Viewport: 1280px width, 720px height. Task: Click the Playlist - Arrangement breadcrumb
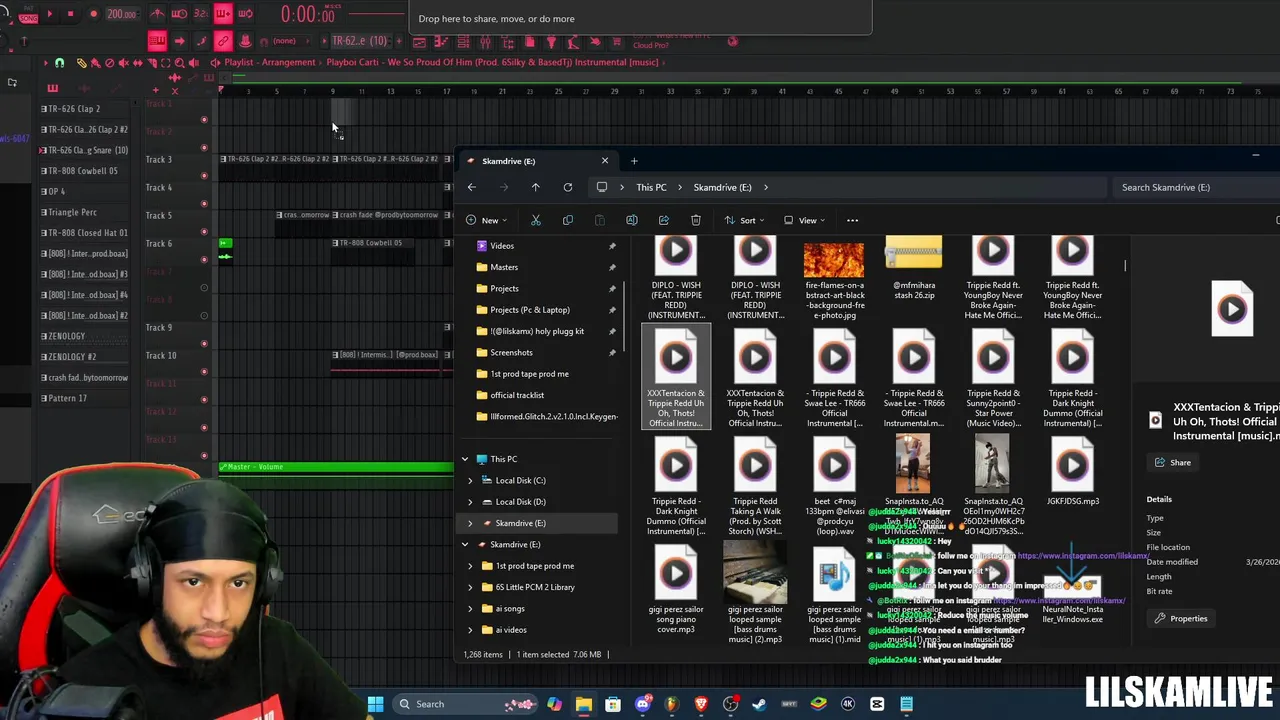(270, 62)
